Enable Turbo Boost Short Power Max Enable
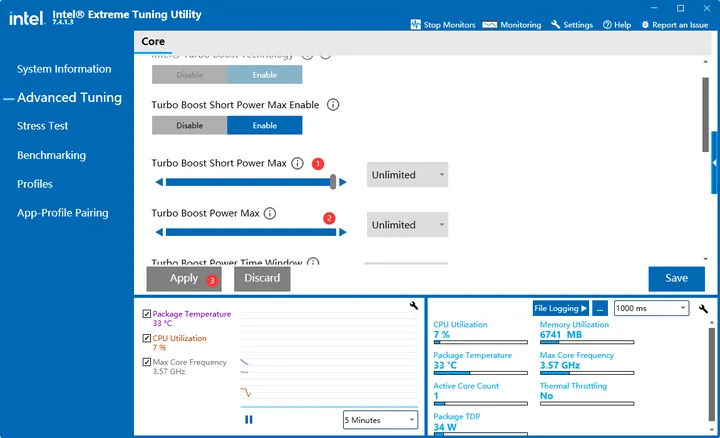The height and width of the screenshot is (438, 720). [x=264, y=125]
